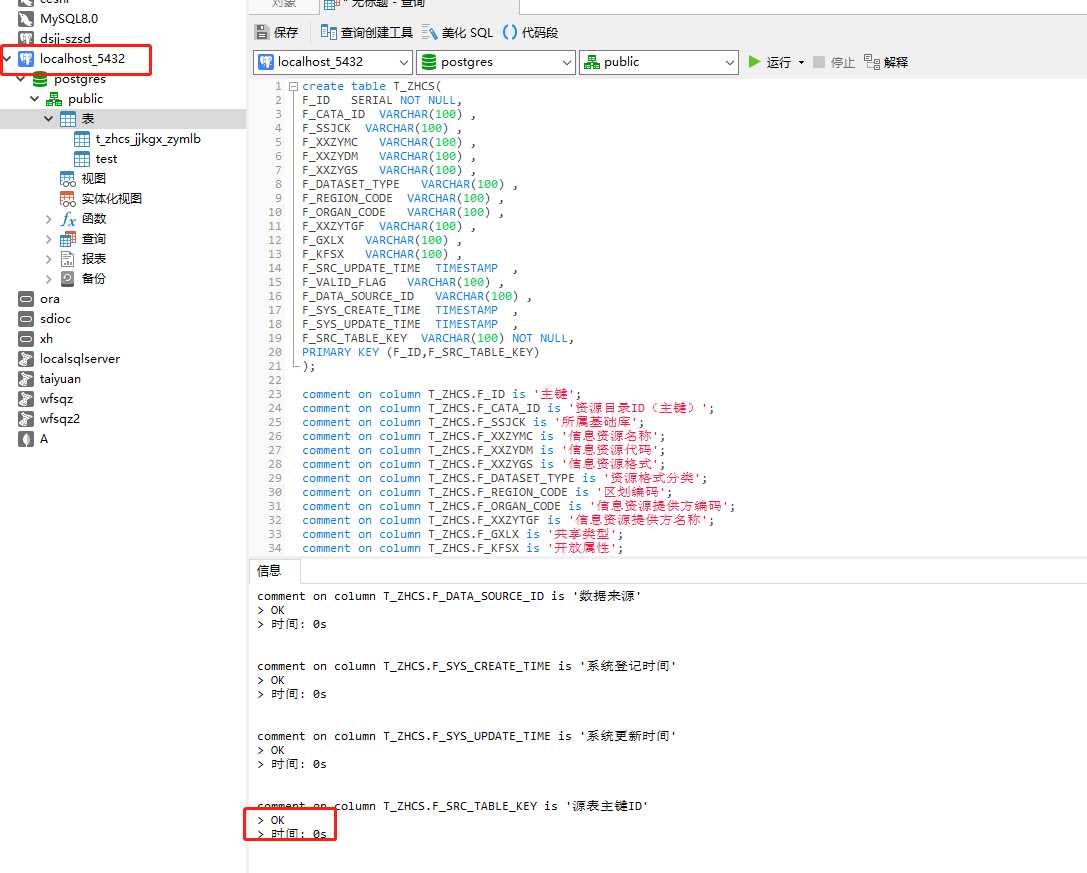
Task: Click the wfsqz connection icon
Action: [26, 399]
